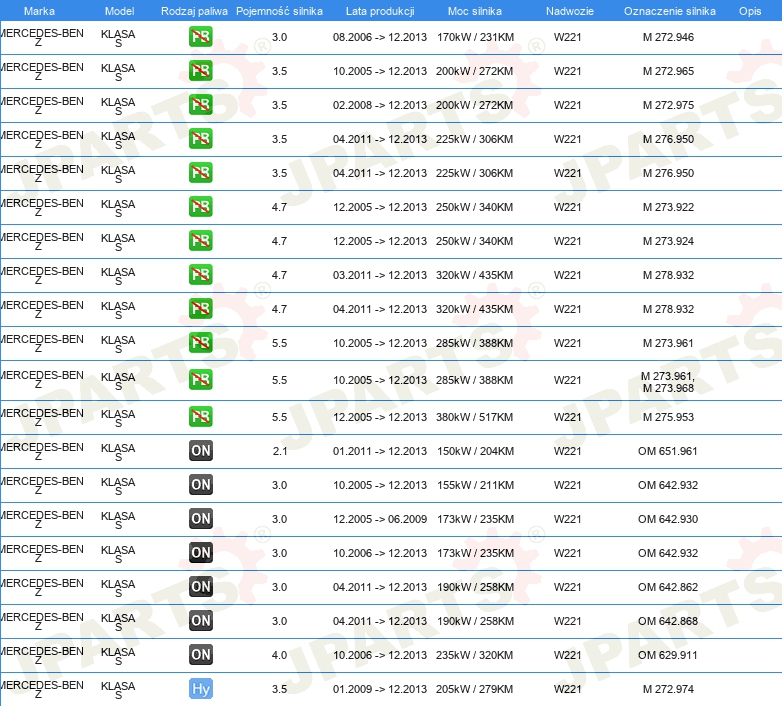Viewport: 782px width, 706px height.
Task: Click the 'Moc silnika' column header
Action: coord(474,11)
